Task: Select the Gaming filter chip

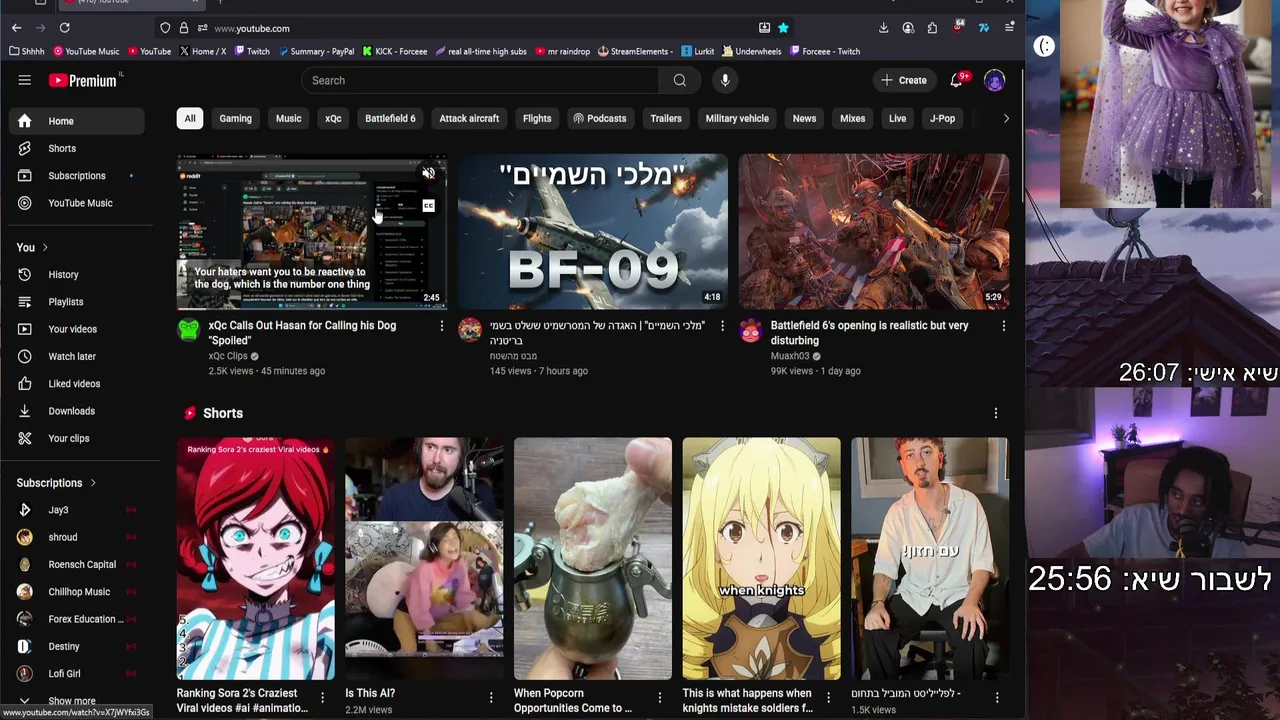Action: click(236, 118)
